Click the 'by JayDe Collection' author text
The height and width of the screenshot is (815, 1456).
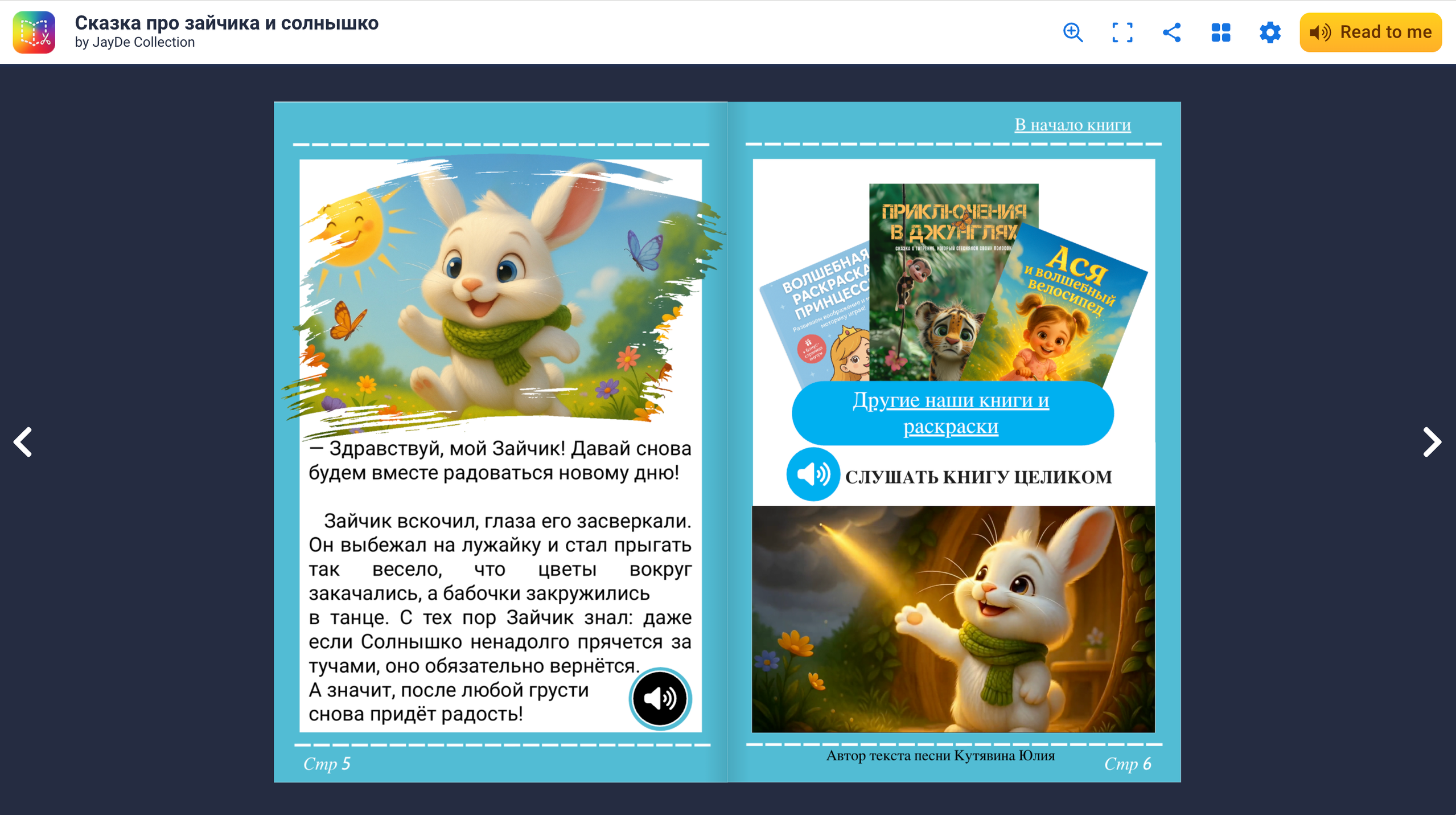click(135, 43)
